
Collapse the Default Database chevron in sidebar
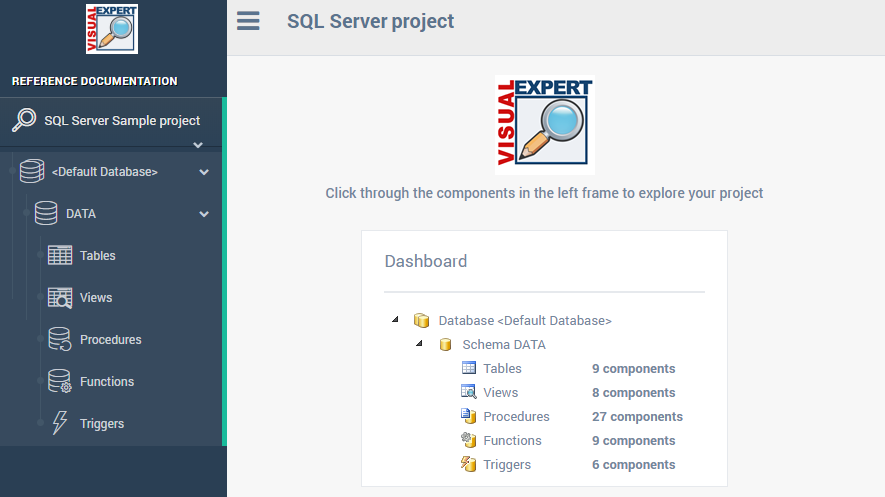204,172
